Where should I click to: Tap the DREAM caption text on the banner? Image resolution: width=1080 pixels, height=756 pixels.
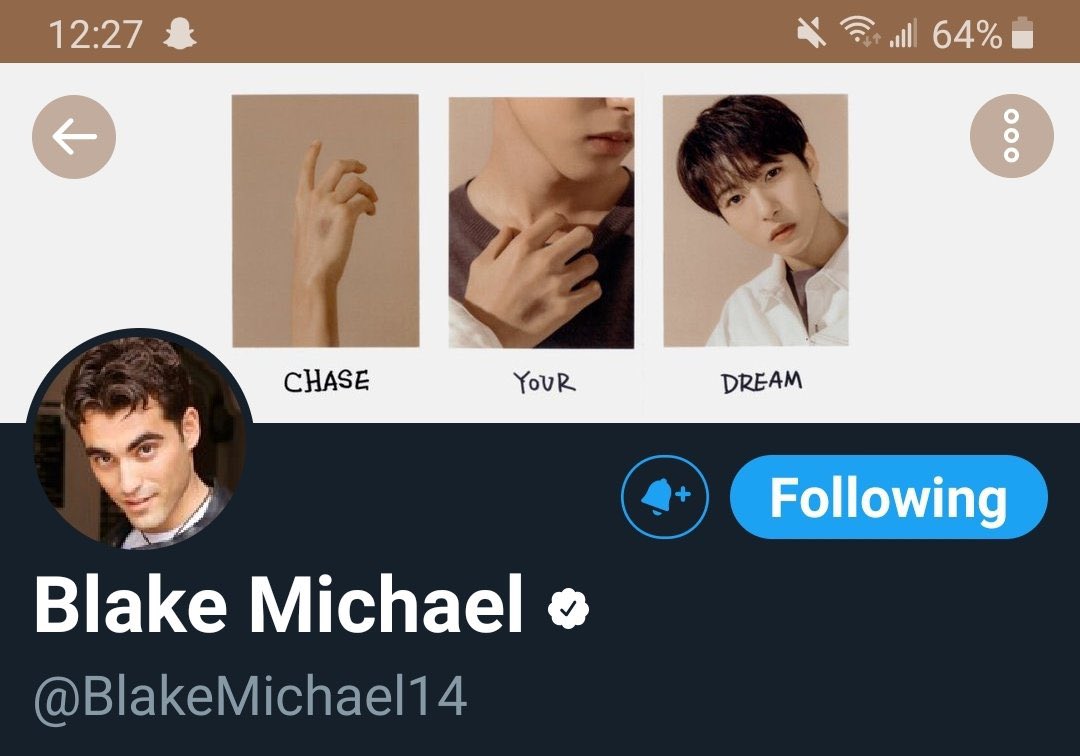(762, 382)
